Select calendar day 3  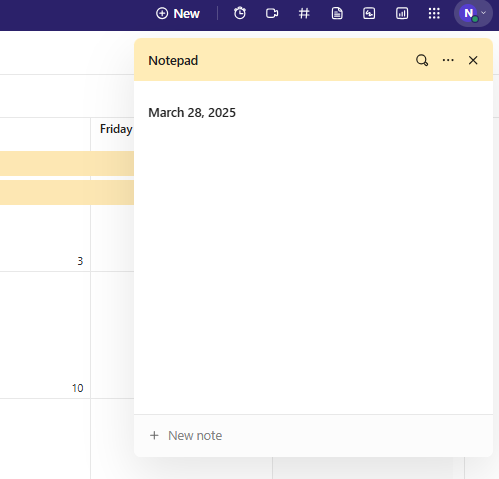coord(80,261)
